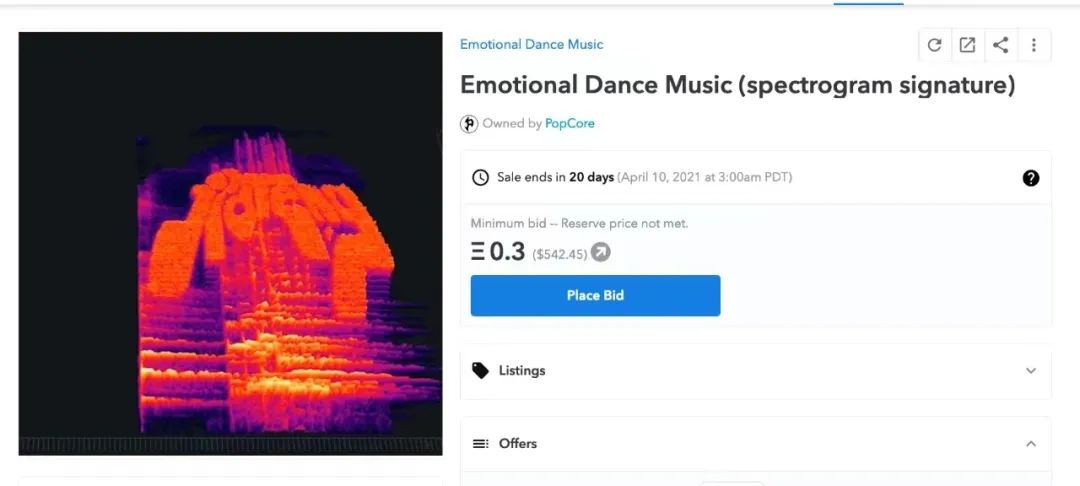Click the arrow icon next to $542.45
Viewport: 1080px width, 486px height.
point(601,253)
